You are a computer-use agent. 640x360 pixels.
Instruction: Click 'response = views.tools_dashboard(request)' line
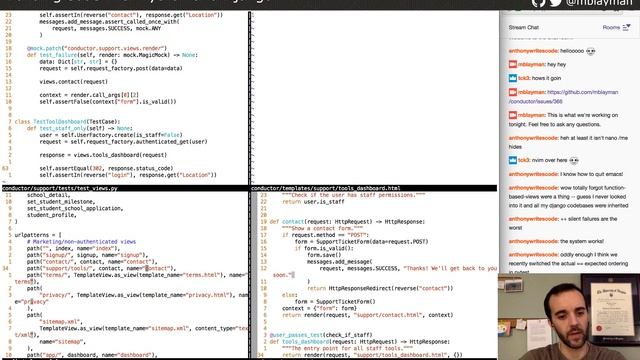(x=103, y=155)
